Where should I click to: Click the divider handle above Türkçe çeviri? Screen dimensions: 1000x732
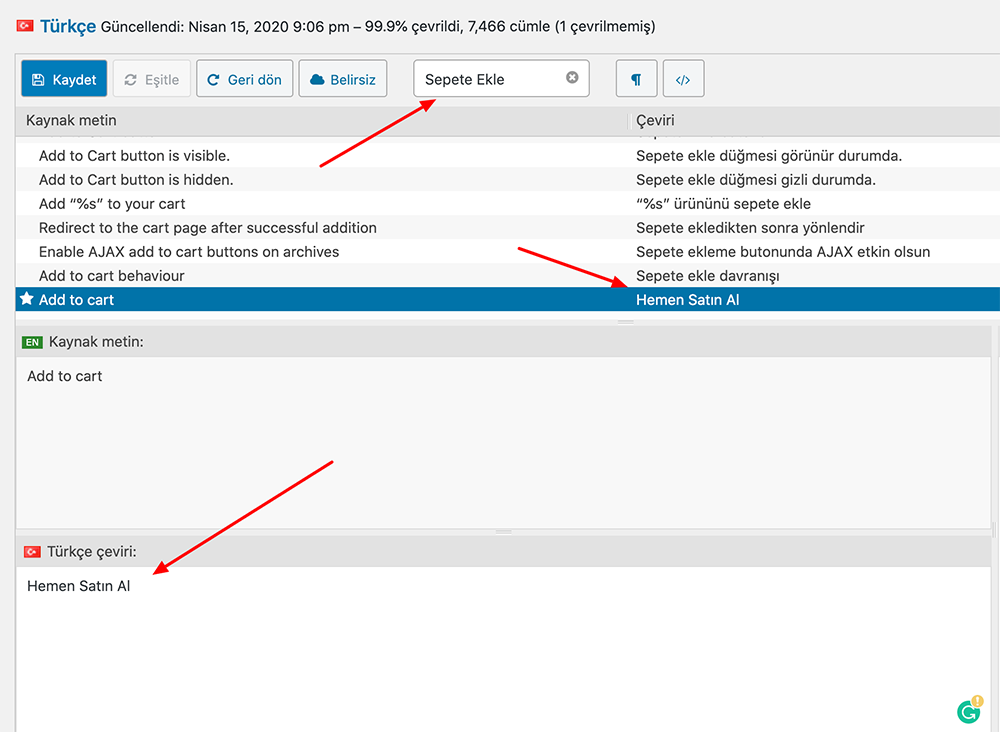(503, 532)
